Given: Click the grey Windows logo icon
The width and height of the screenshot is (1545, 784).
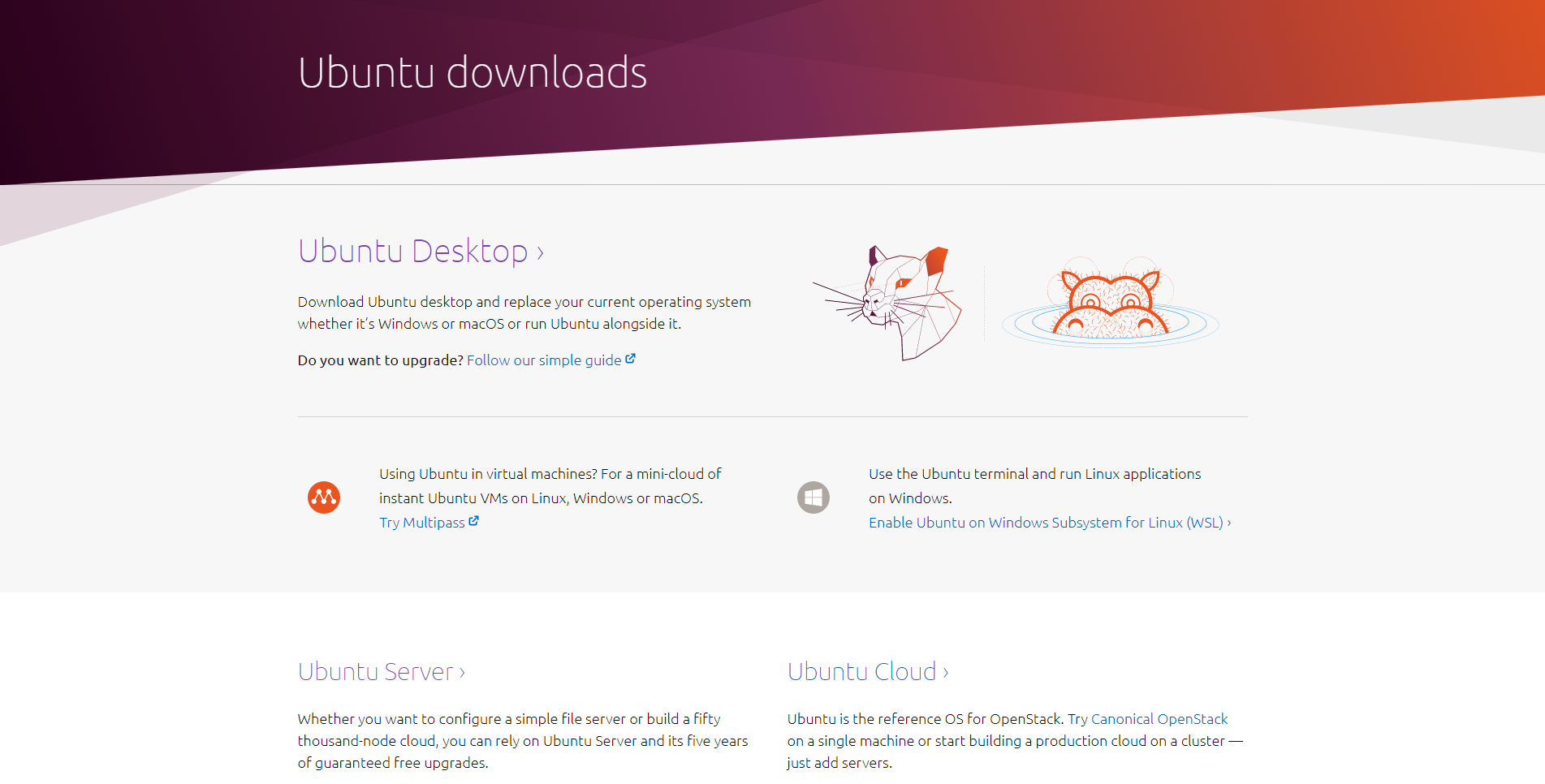Looking at the screenshot, I should pyautogui.click(x=813, y=498).
